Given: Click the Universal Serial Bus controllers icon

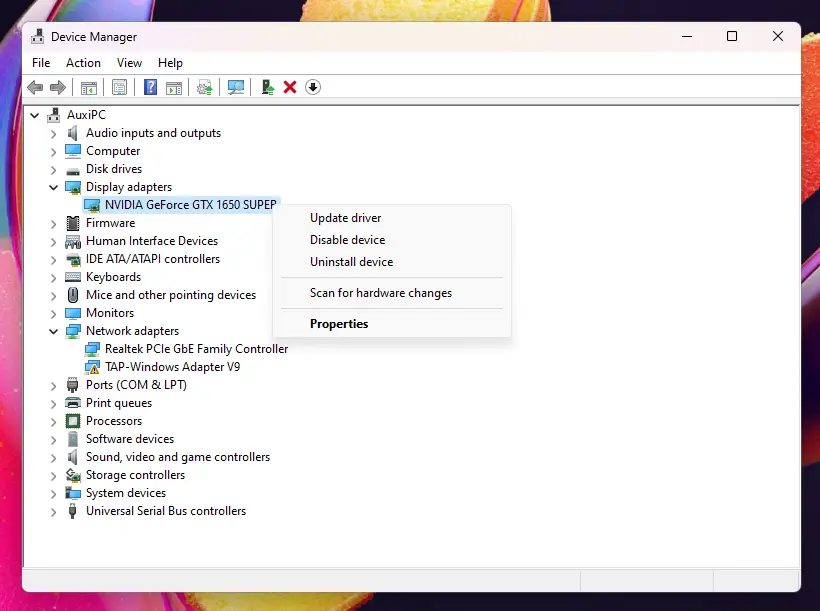Looking at the screenshot, I should (x=73, y=511).
